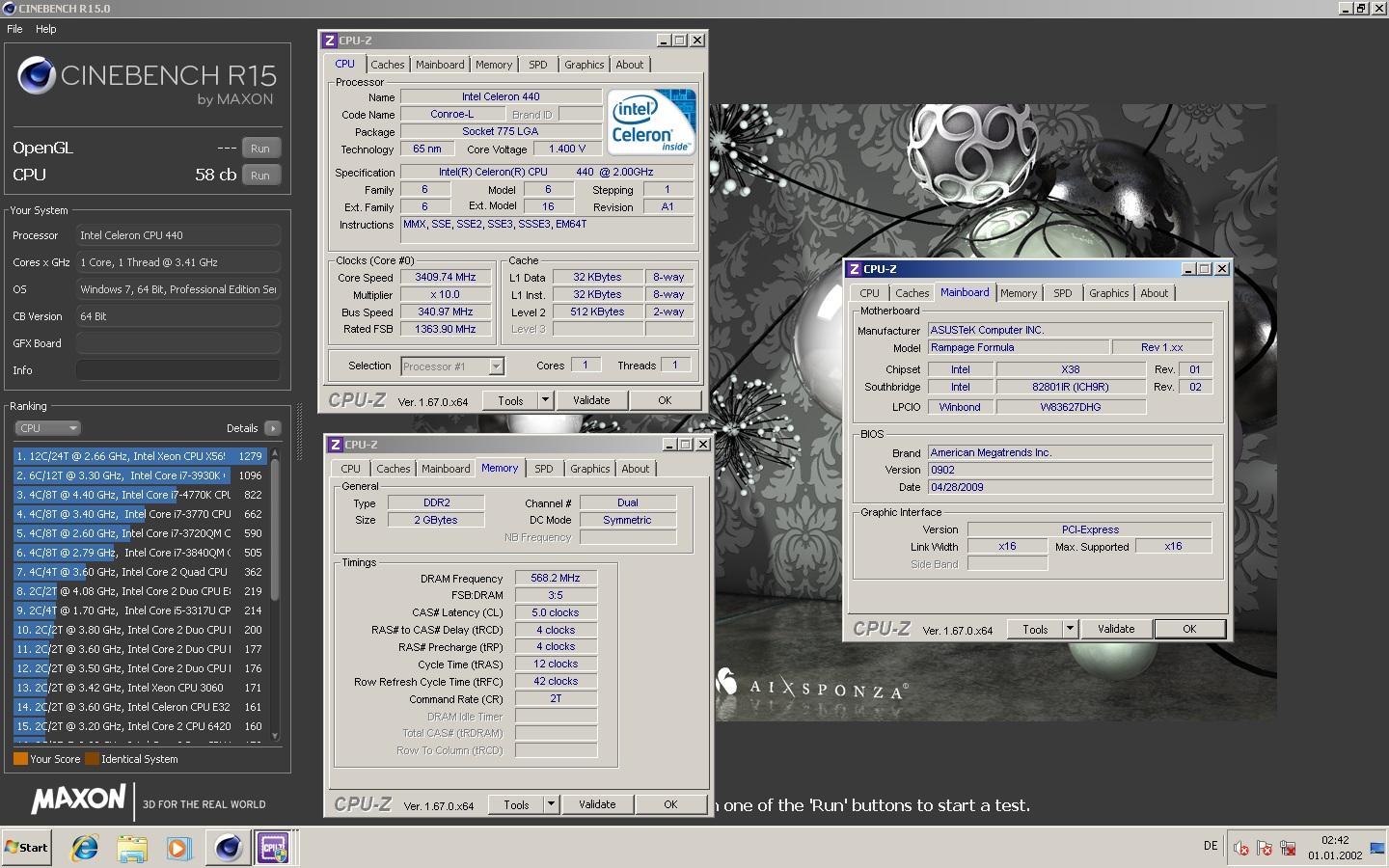Launch Windows Media Player from taskbar
The width and height of the screenshot is (1389, 868).
(x=178, y=848)
